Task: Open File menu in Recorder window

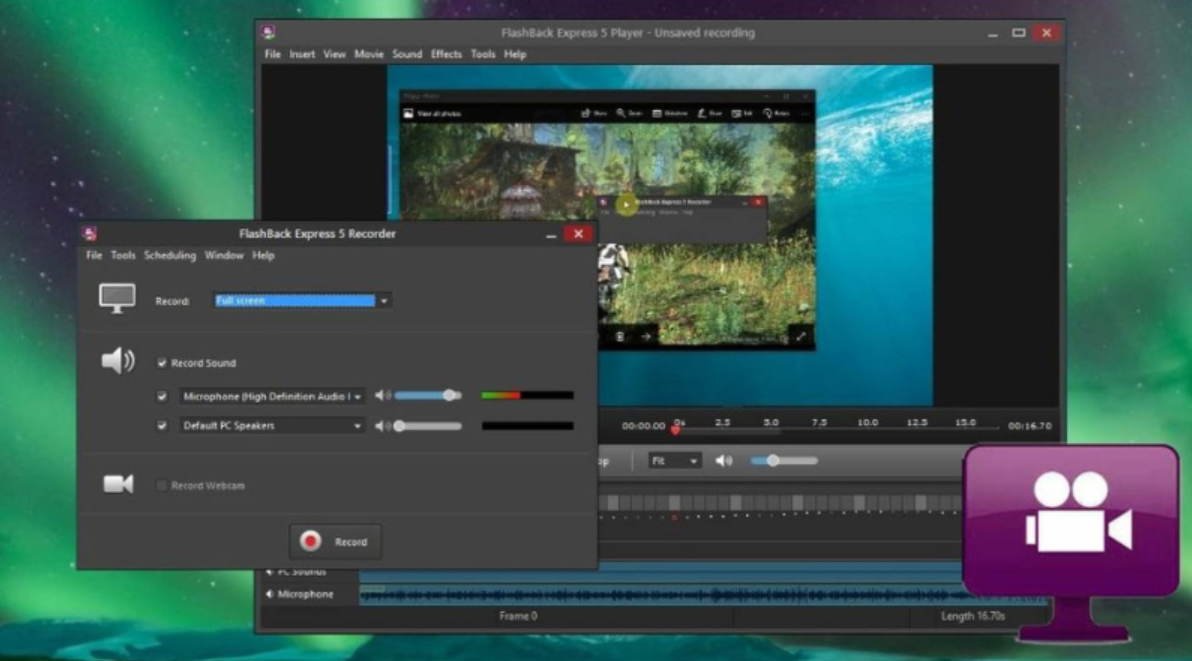Action: 94,255
